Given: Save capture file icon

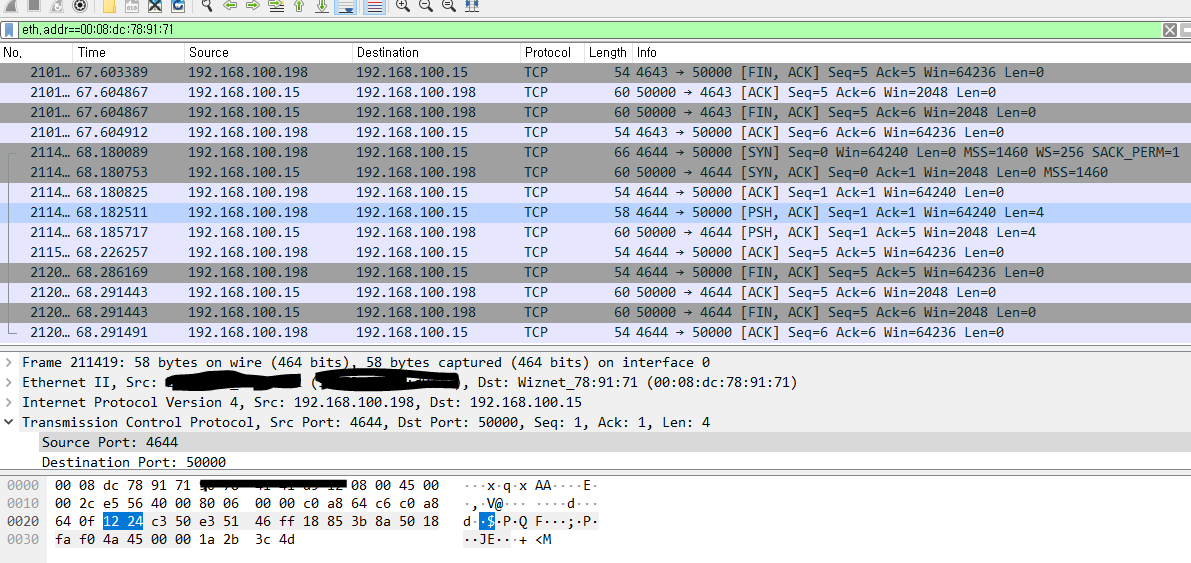Looking at the screenshot, I should click(131, 6).
